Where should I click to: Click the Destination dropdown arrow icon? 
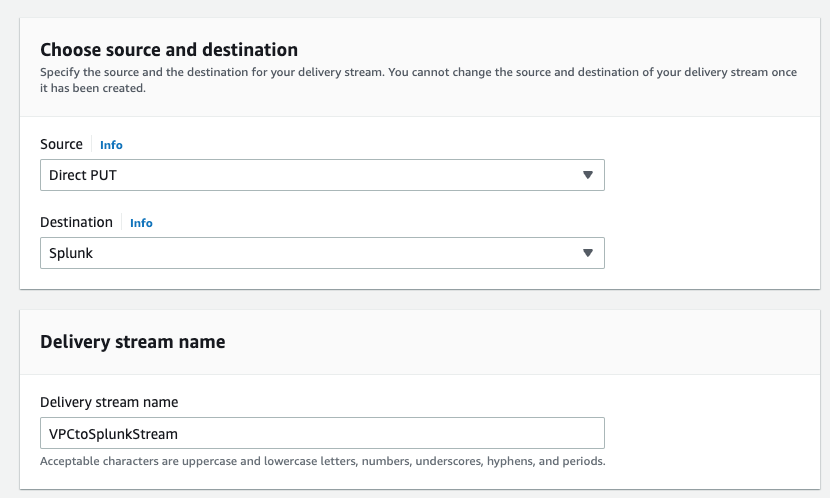588,253
